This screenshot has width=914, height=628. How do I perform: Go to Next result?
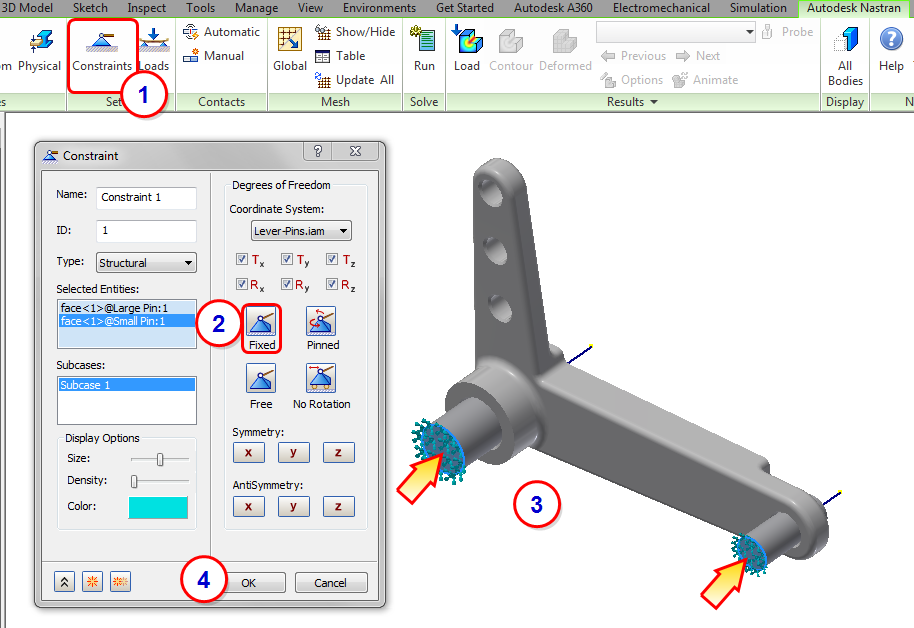[x=698, y=56]
